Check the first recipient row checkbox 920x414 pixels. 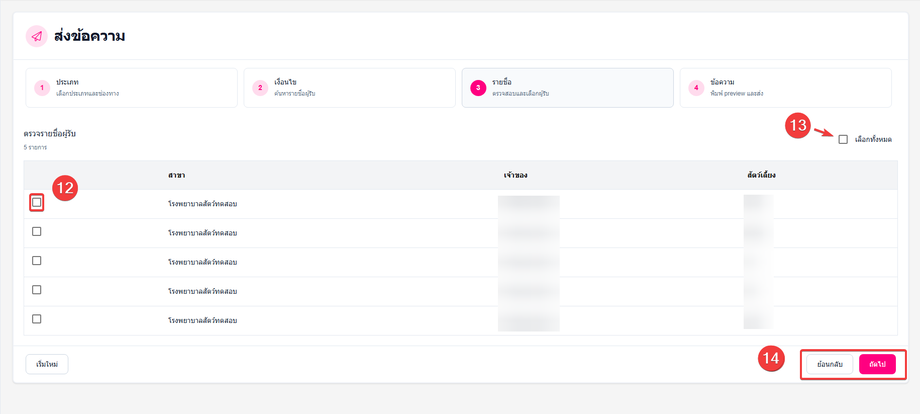(36, 202)
